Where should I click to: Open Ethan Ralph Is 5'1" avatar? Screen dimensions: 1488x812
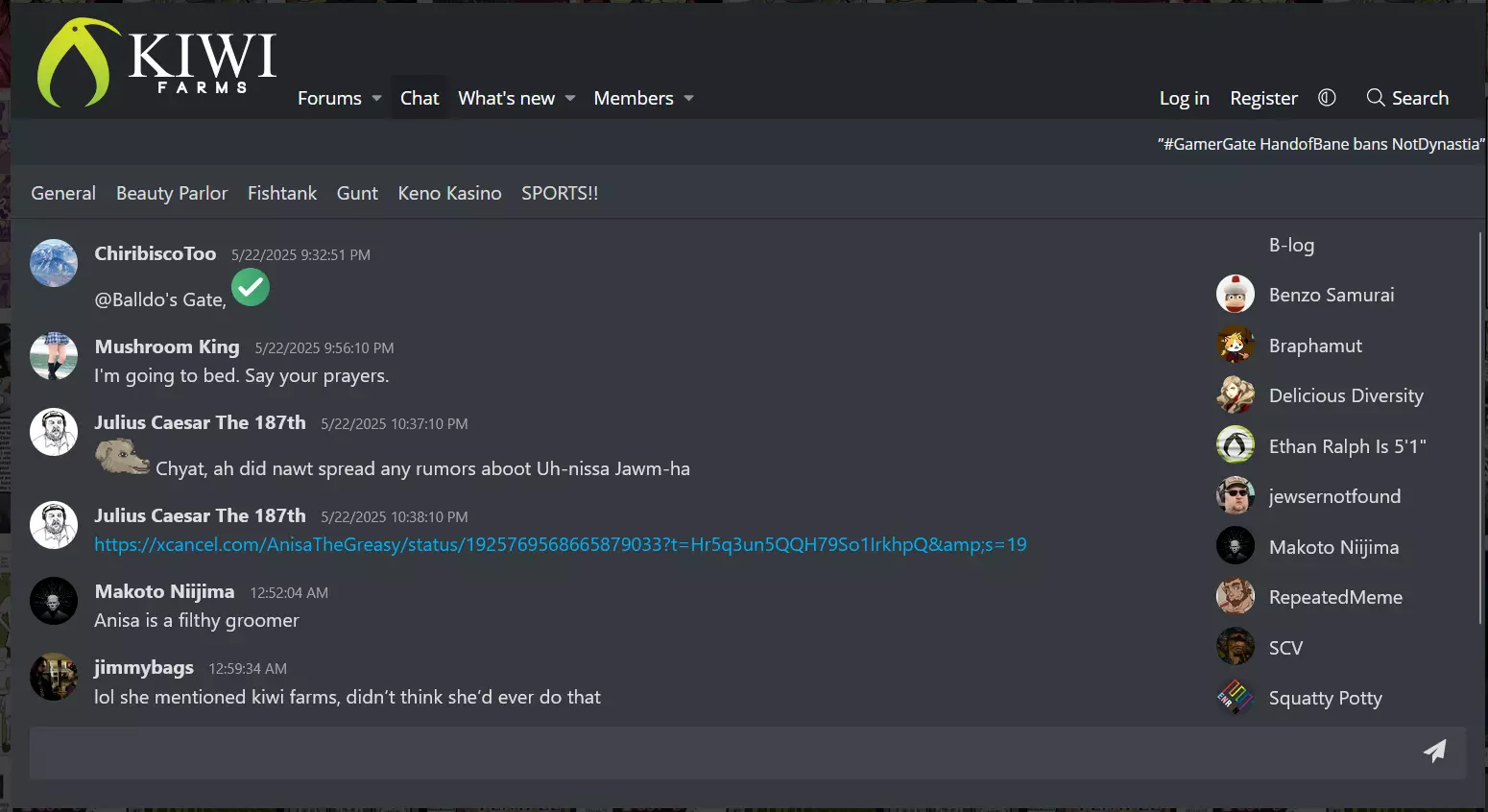coord(1236,445)
